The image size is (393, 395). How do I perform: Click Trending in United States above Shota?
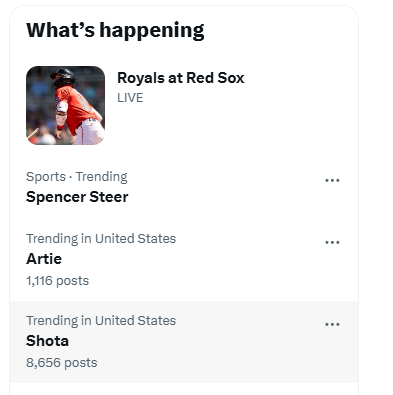(x=101, y=321)
